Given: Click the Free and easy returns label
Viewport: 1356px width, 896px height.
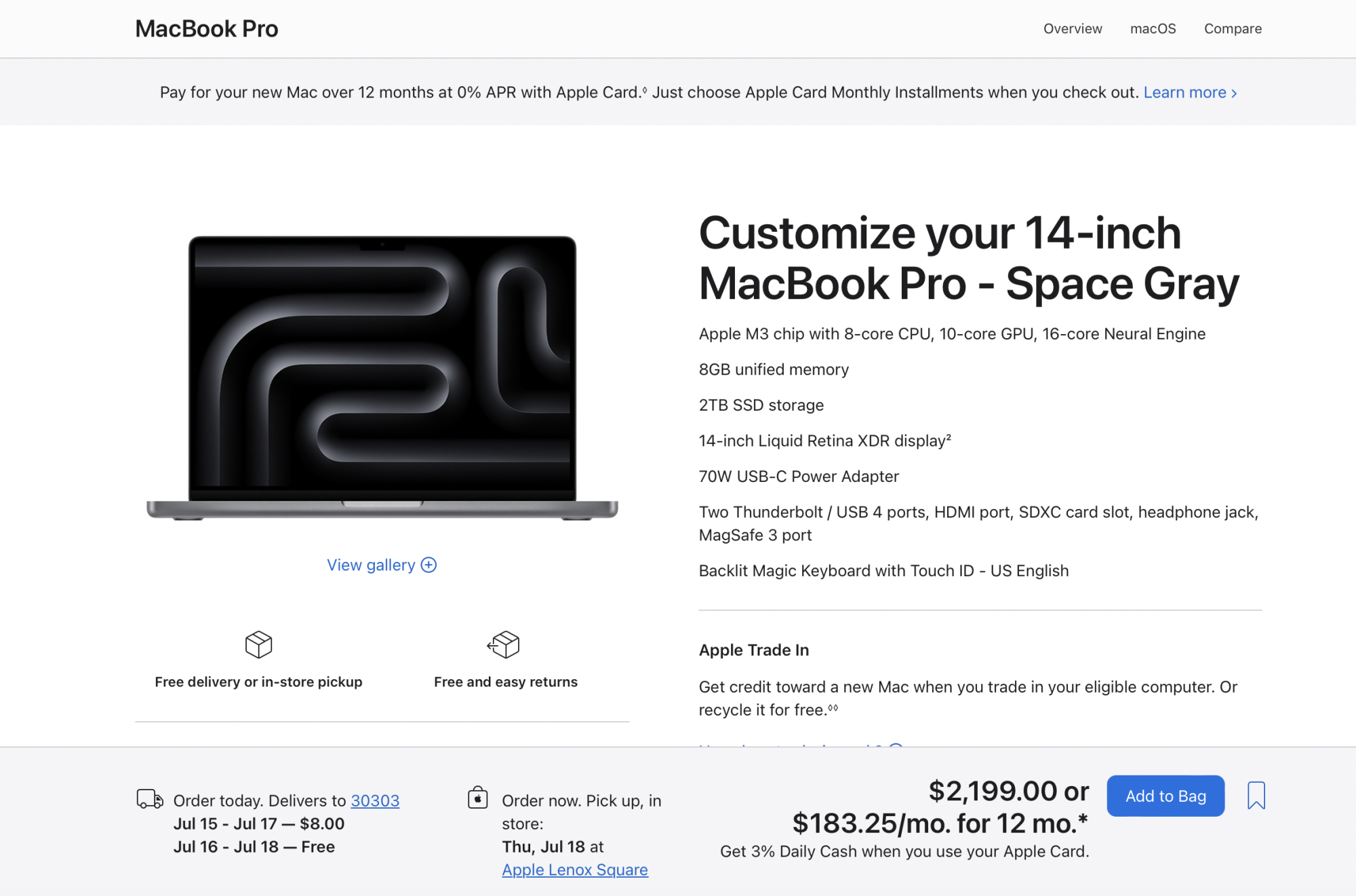Looking at the screenshot, I should (x=506, y=682).
